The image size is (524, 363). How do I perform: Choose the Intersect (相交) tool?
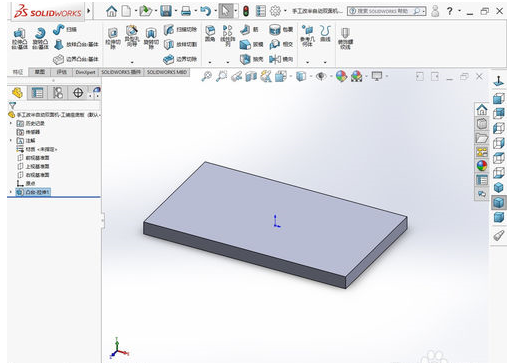pyautogui.click(x=281, y=44)
